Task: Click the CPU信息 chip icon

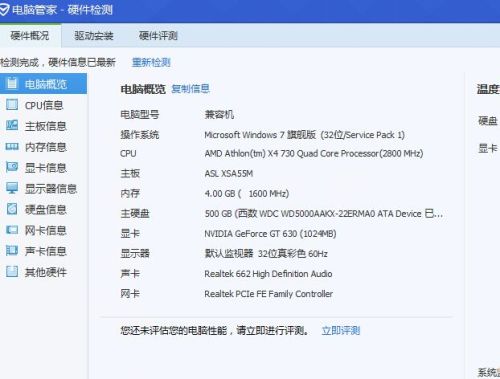Action: (12, 105)
